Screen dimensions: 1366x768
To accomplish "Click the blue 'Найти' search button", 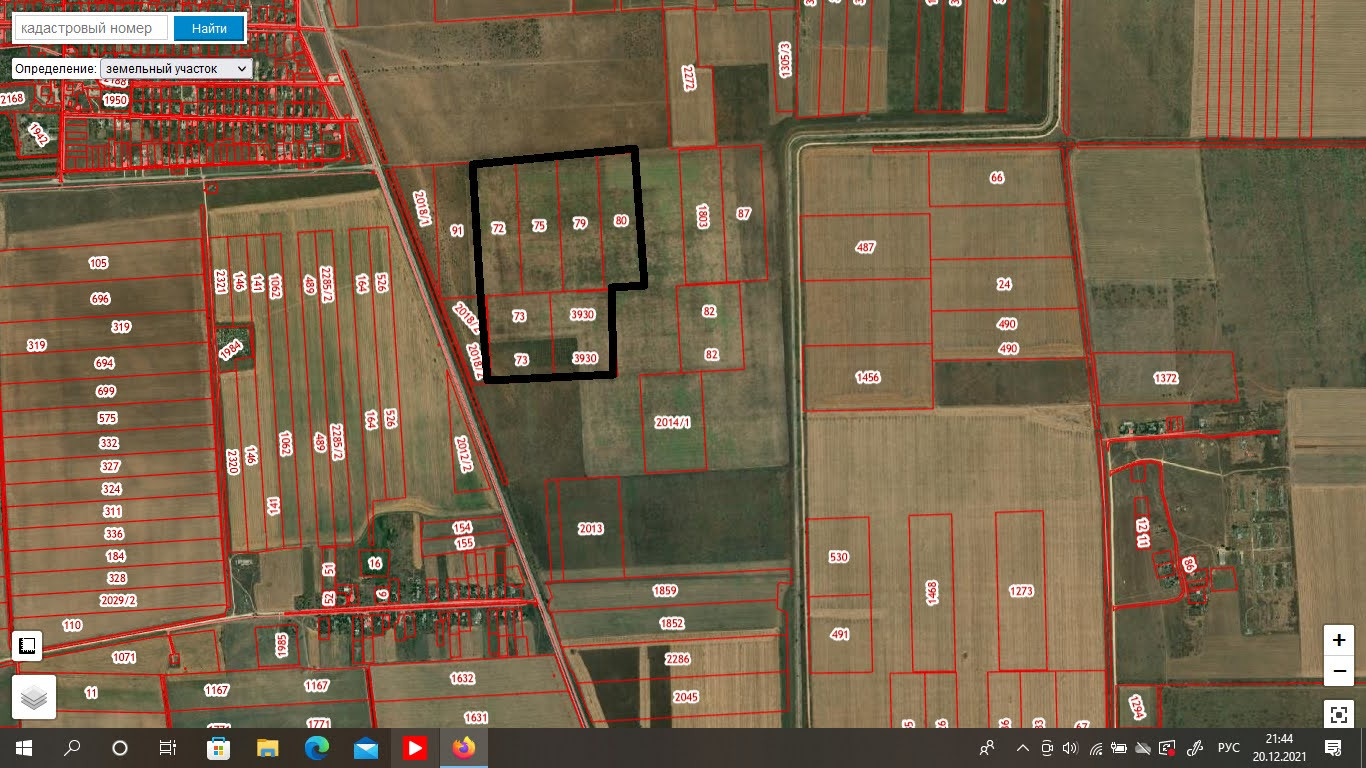I will [209, 28].
